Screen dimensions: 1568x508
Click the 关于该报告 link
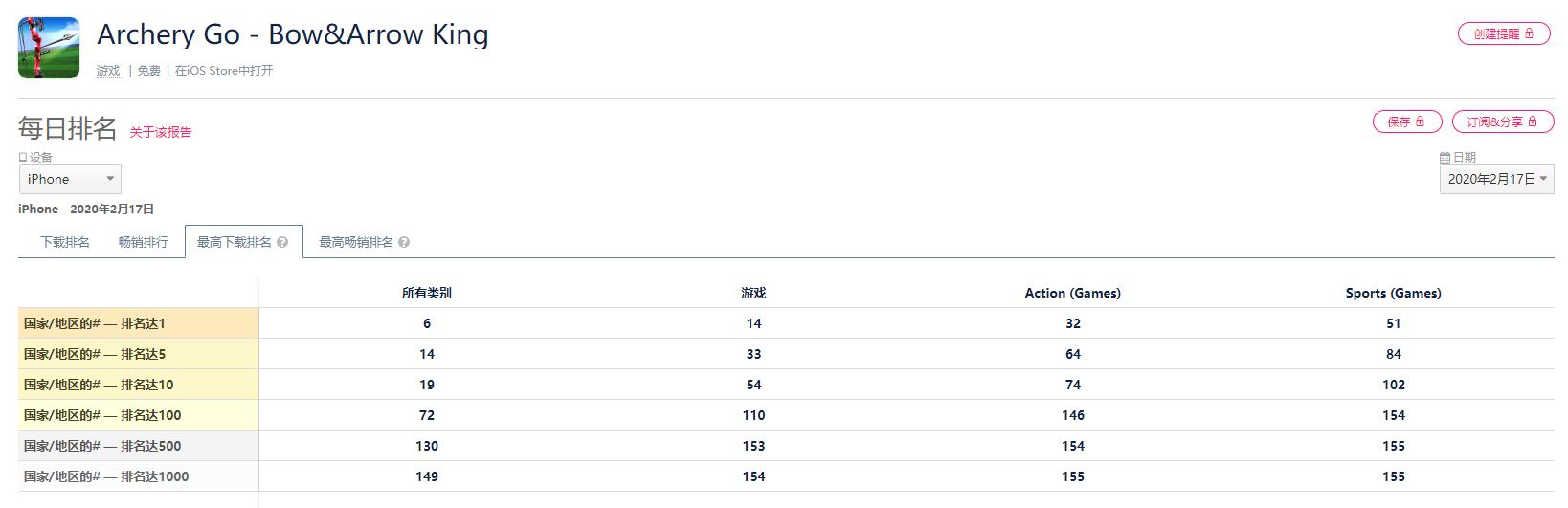(x=161, y=132)
